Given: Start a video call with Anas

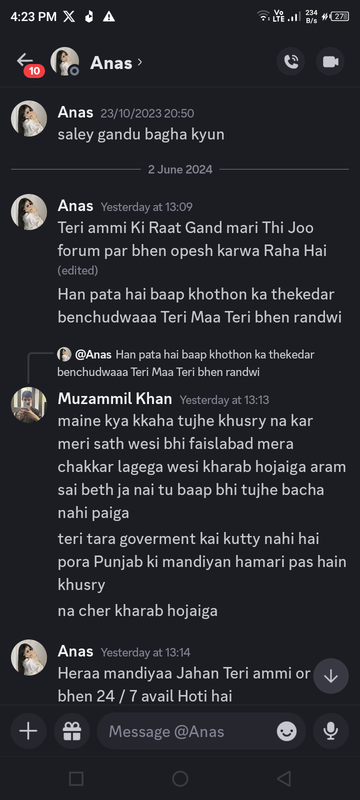Looking at the screenshot, I should click(330, 62).
